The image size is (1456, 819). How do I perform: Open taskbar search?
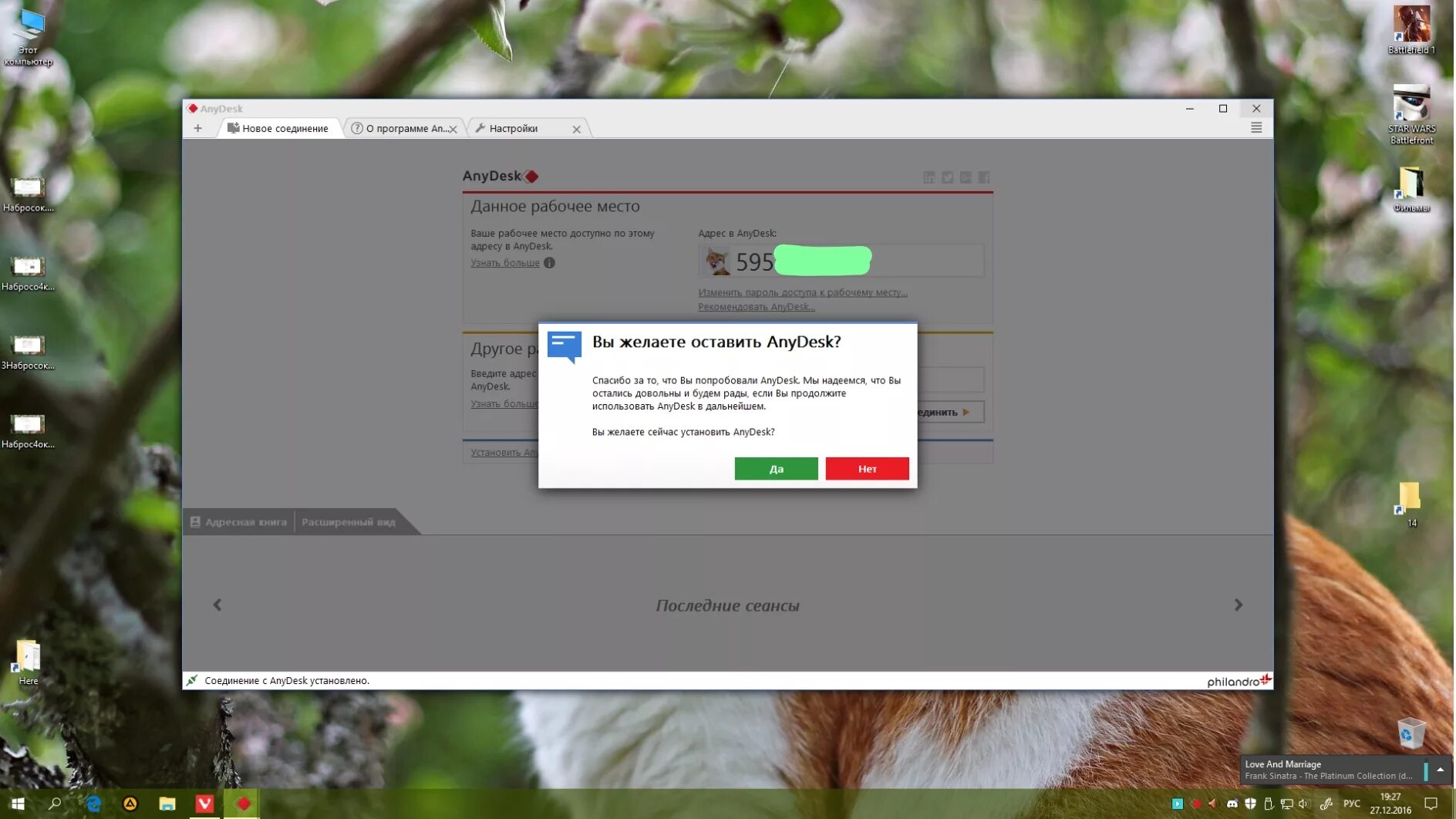click(55, 804)
